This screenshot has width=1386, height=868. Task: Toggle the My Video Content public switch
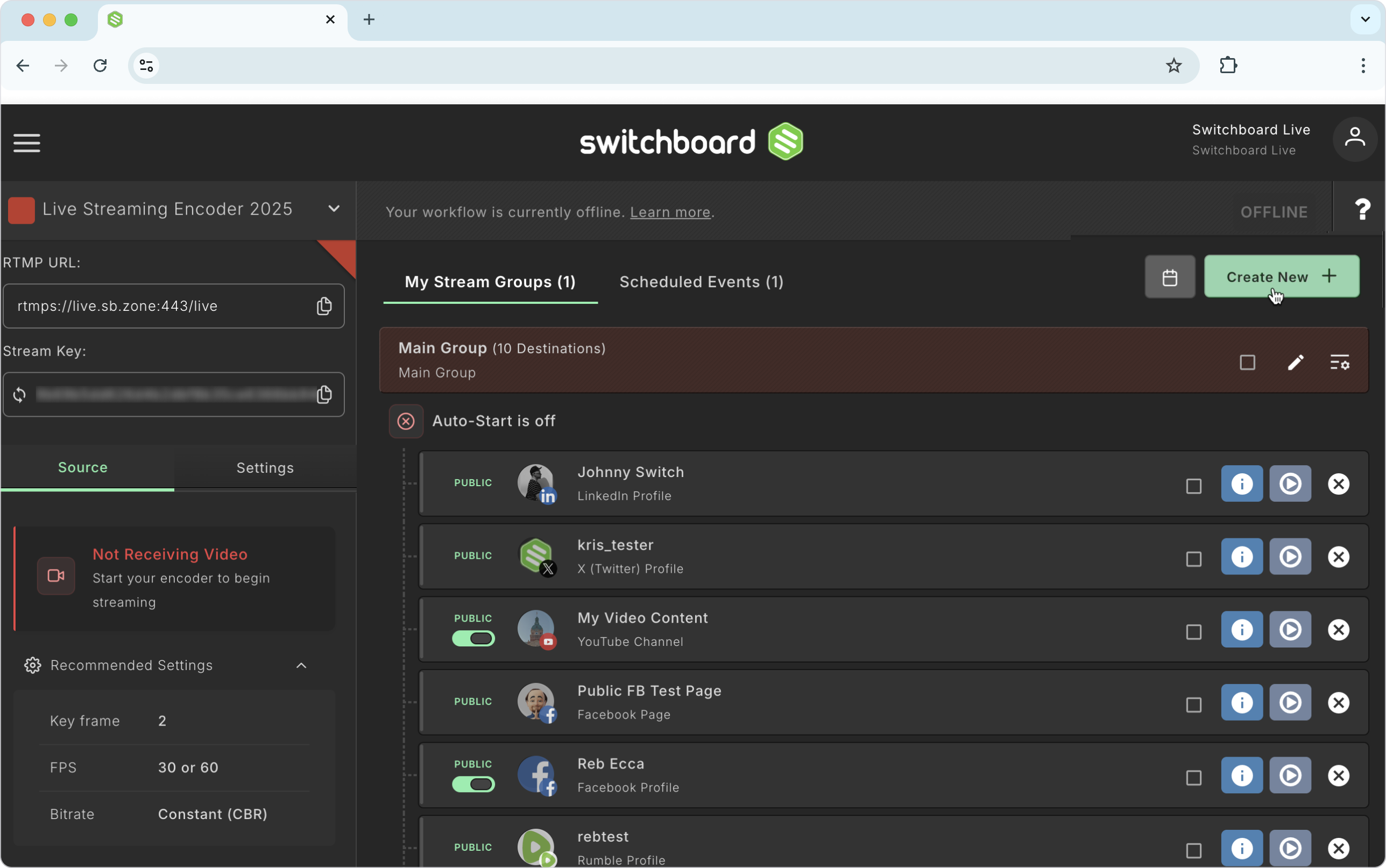473,638
